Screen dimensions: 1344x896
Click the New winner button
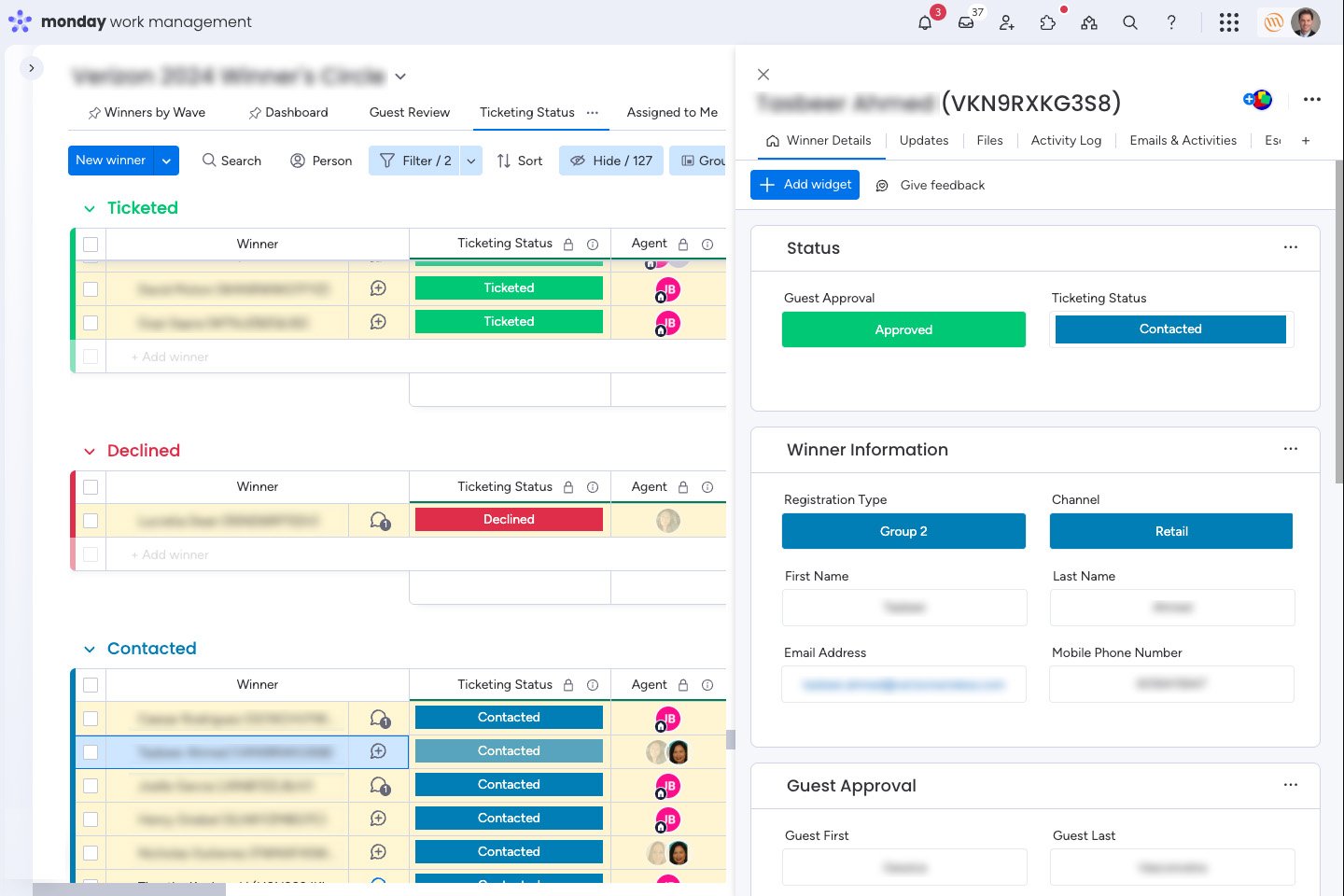click(111, 161)
